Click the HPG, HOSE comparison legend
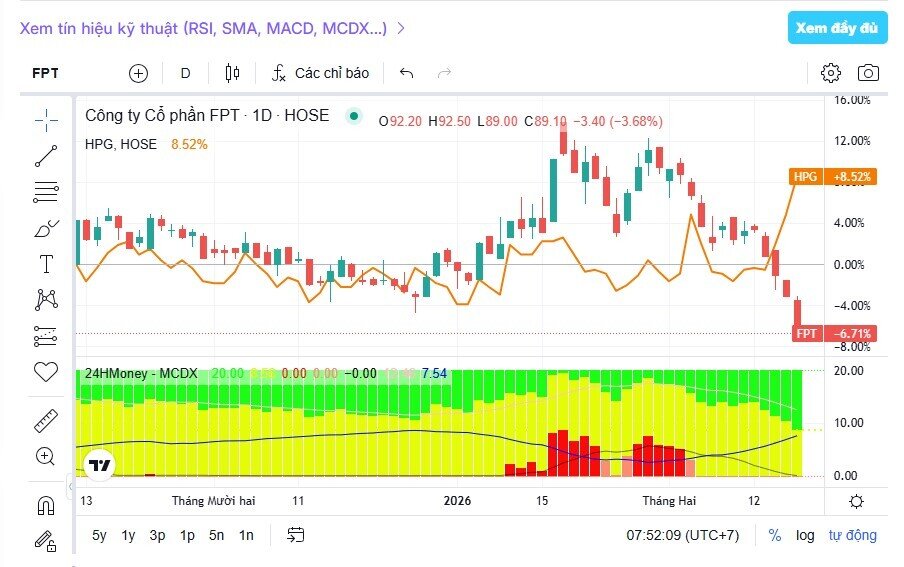Viewport: 904px width, 567px height. pos(120,144)
